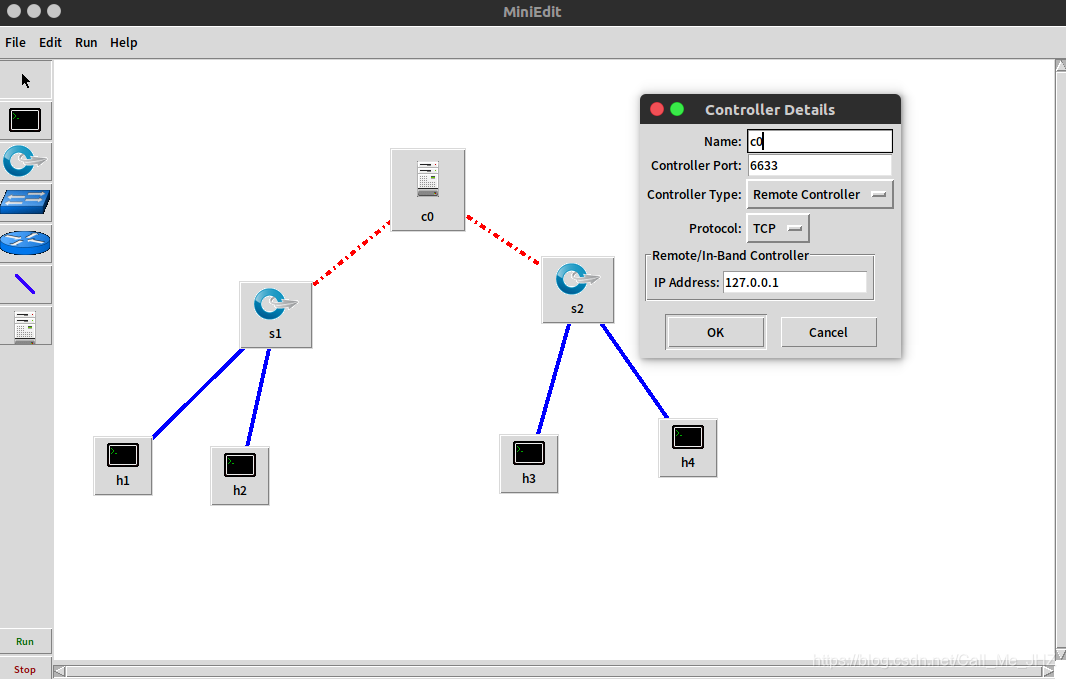Click the horizontal scrollbar left arrow
This screenshot has height=679, width=1066.
coord(60,672)
